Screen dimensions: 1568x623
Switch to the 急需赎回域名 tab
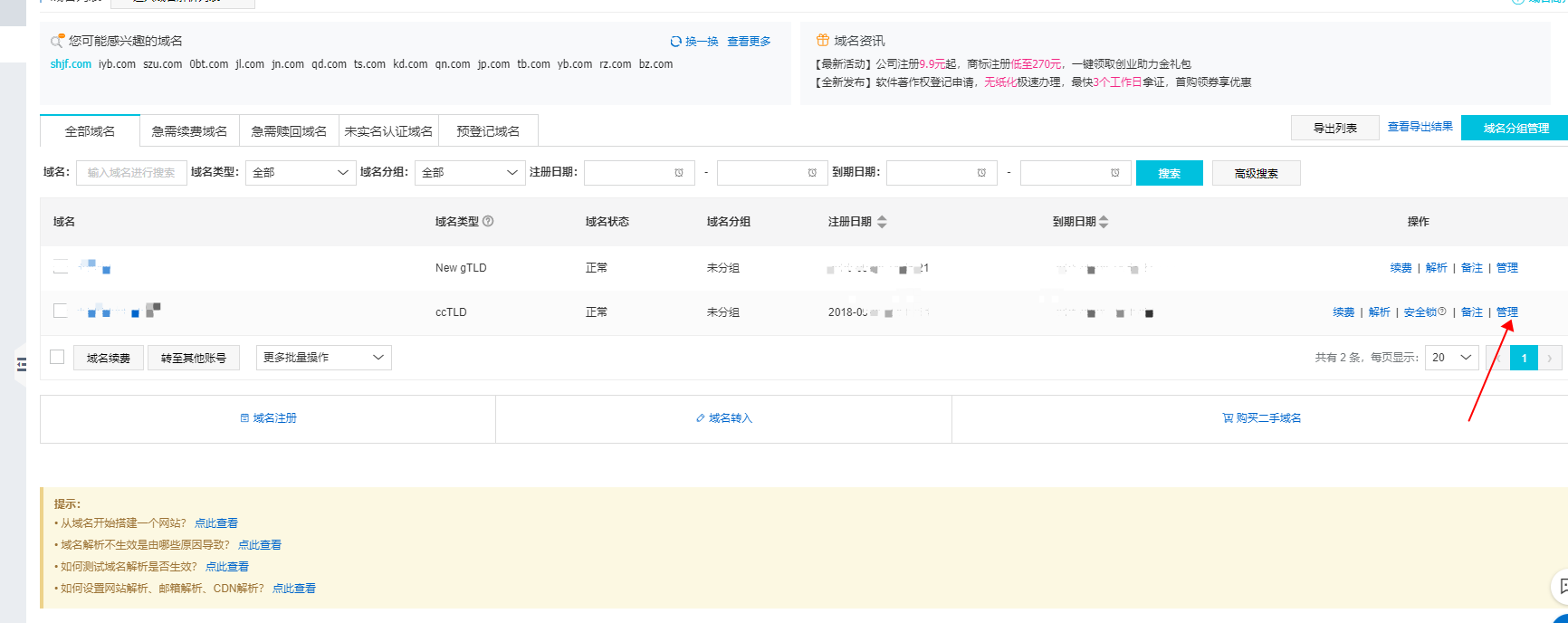point(289,131)
